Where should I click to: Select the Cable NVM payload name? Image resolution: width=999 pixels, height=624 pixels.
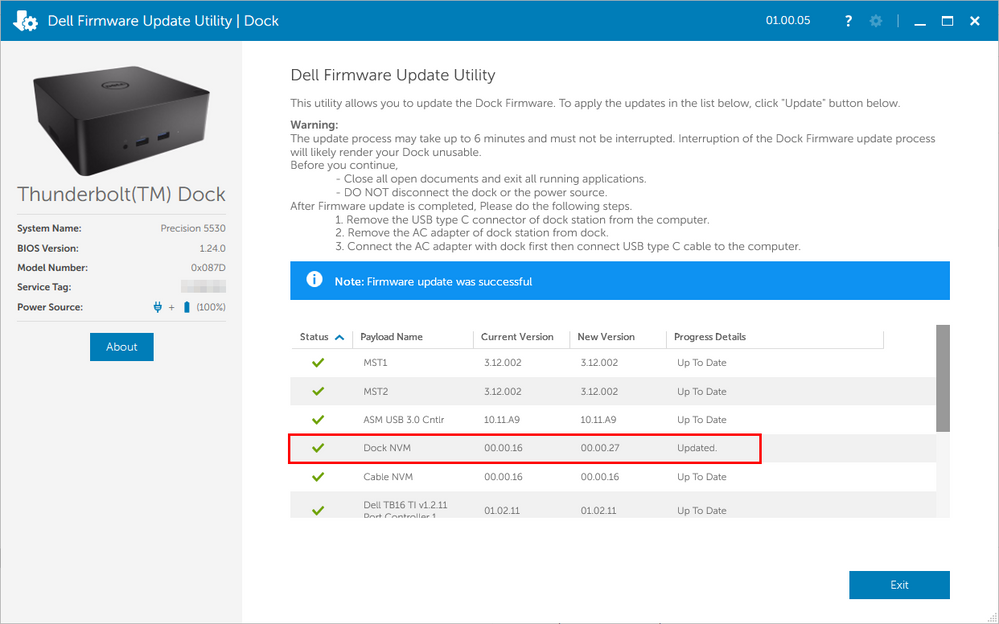point(388,477)
